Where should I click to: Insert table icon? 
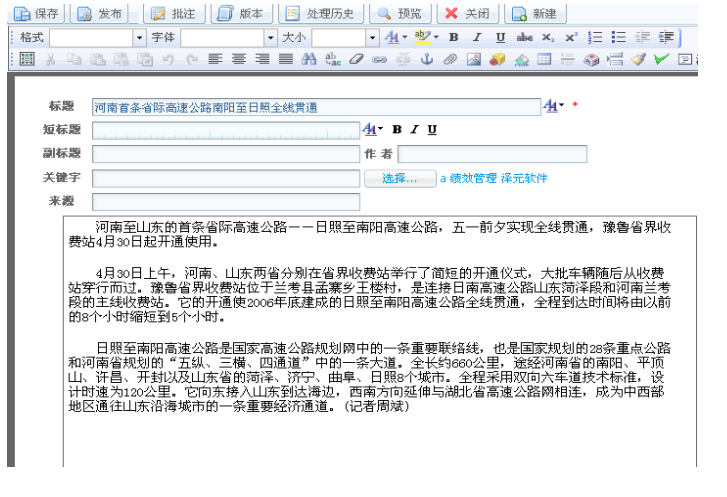click(x=544, y=59)
